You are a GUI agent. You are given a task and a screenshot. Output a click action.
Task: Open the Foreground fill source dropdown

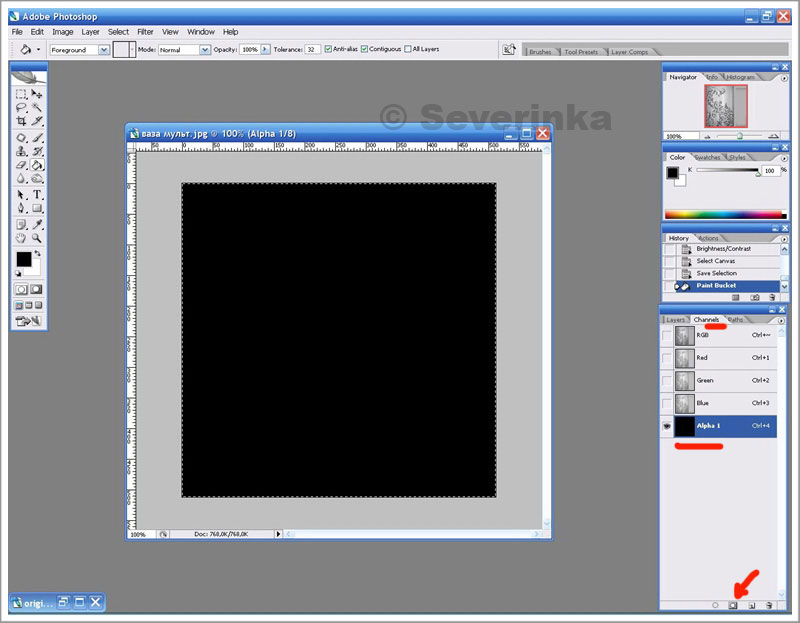pos(103,49)
